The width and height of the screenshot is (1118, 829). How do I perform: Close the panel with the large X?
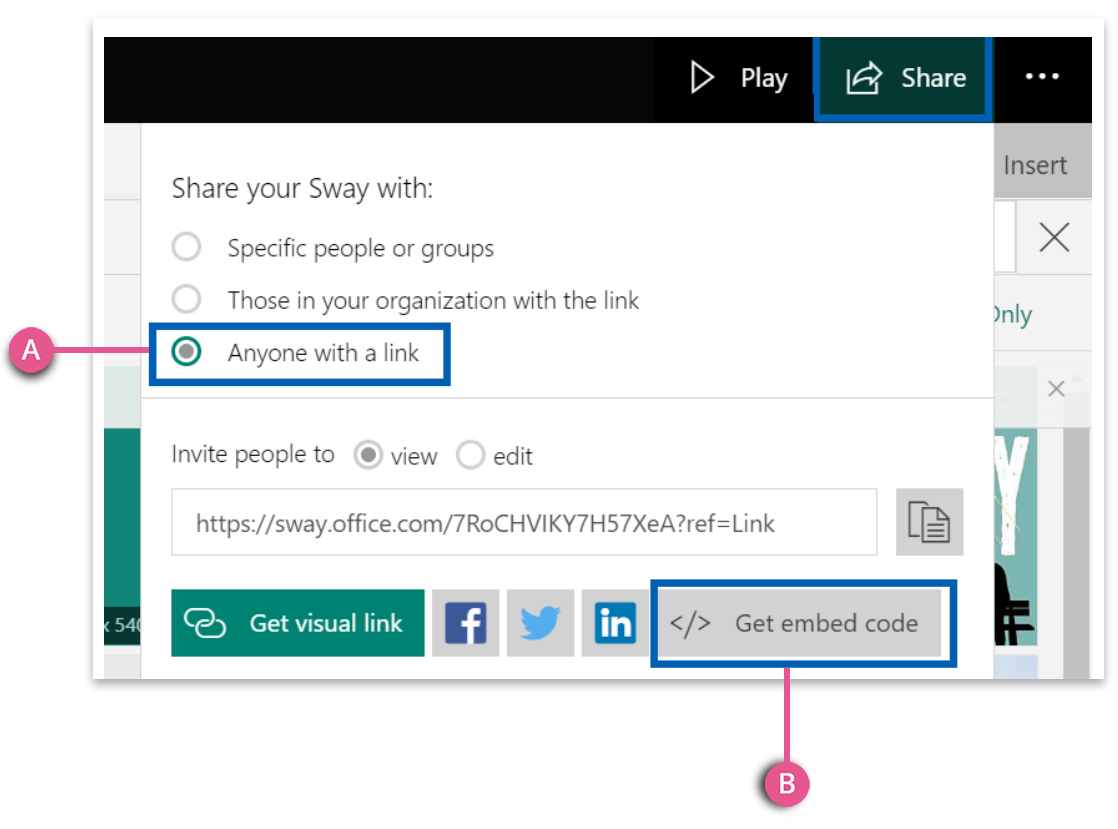click(x=1054, y=237)
